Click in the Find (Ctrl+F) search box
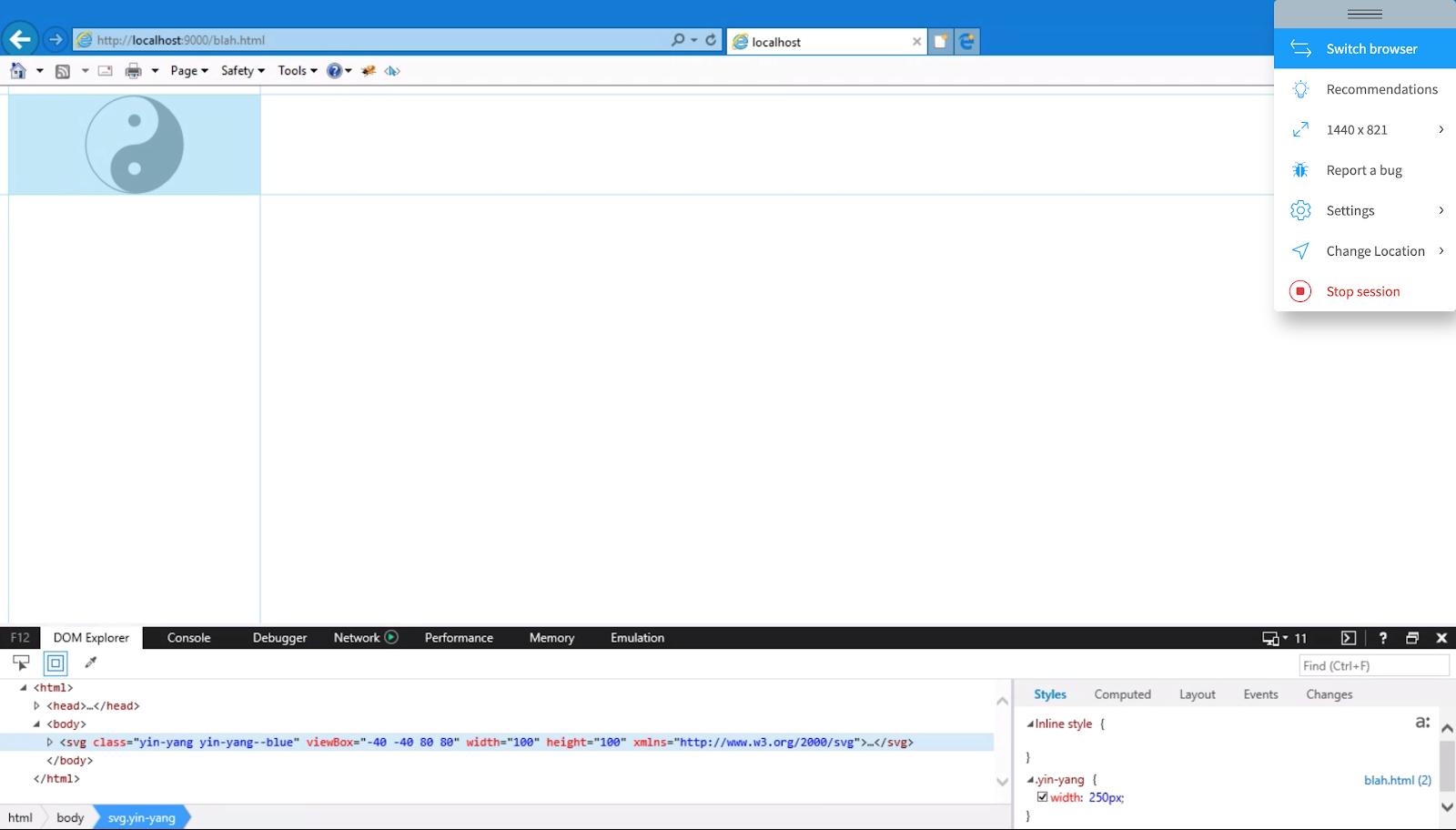This screenshot has width=1456, height=830. click(1372, 665)
